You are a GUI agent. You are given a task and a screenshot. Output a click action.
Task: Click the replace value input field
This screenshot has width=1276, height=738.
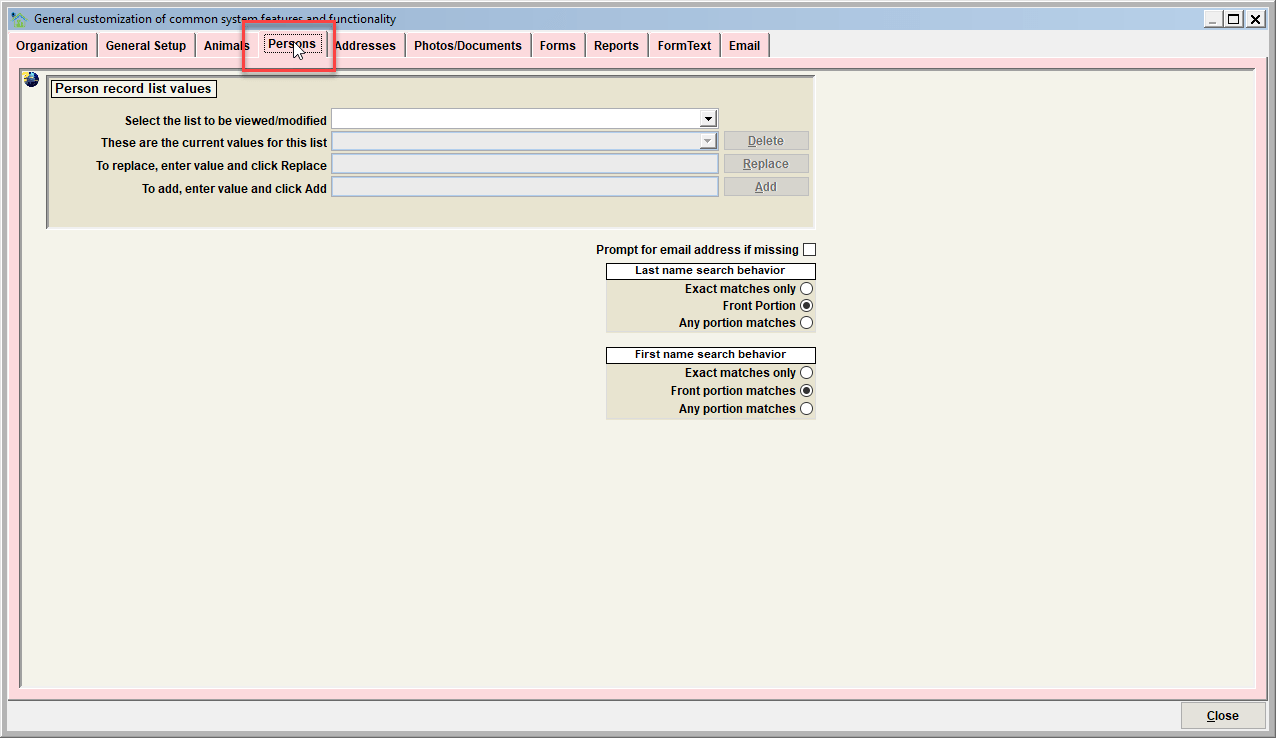point(524,164)
